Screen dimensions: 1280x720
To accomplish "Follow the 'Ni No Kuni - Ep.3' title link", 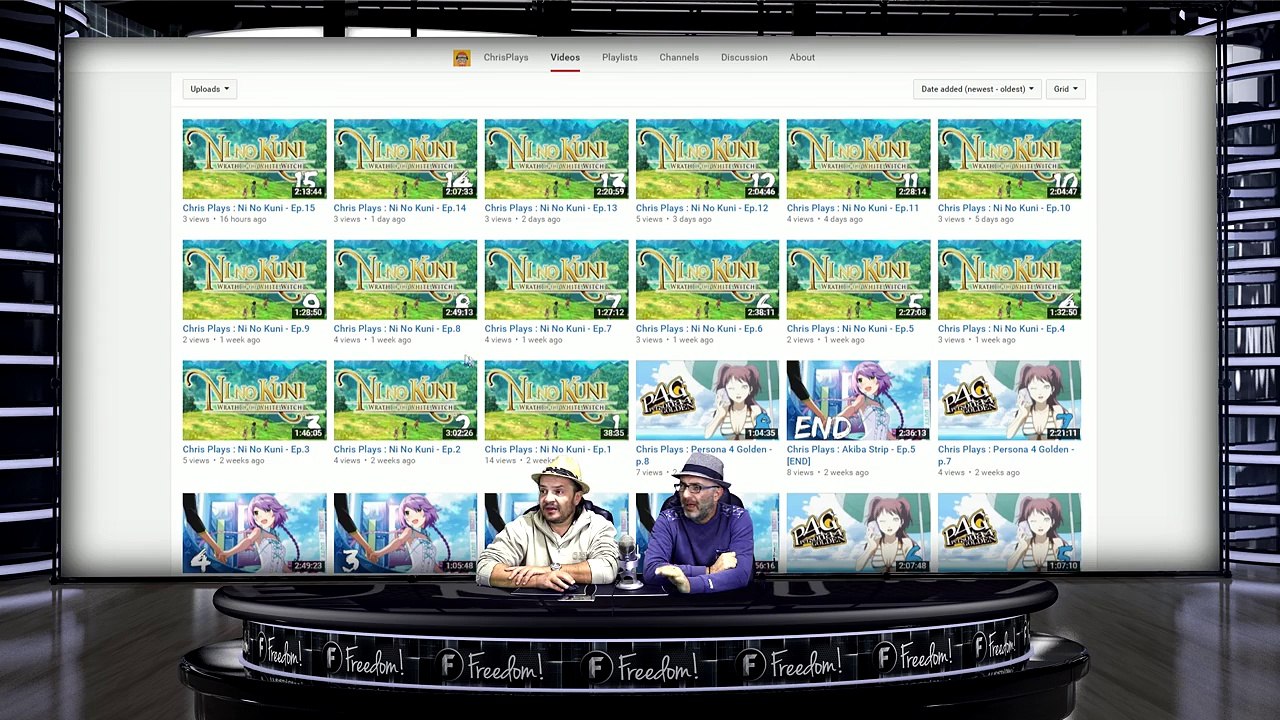I will 245,450.
